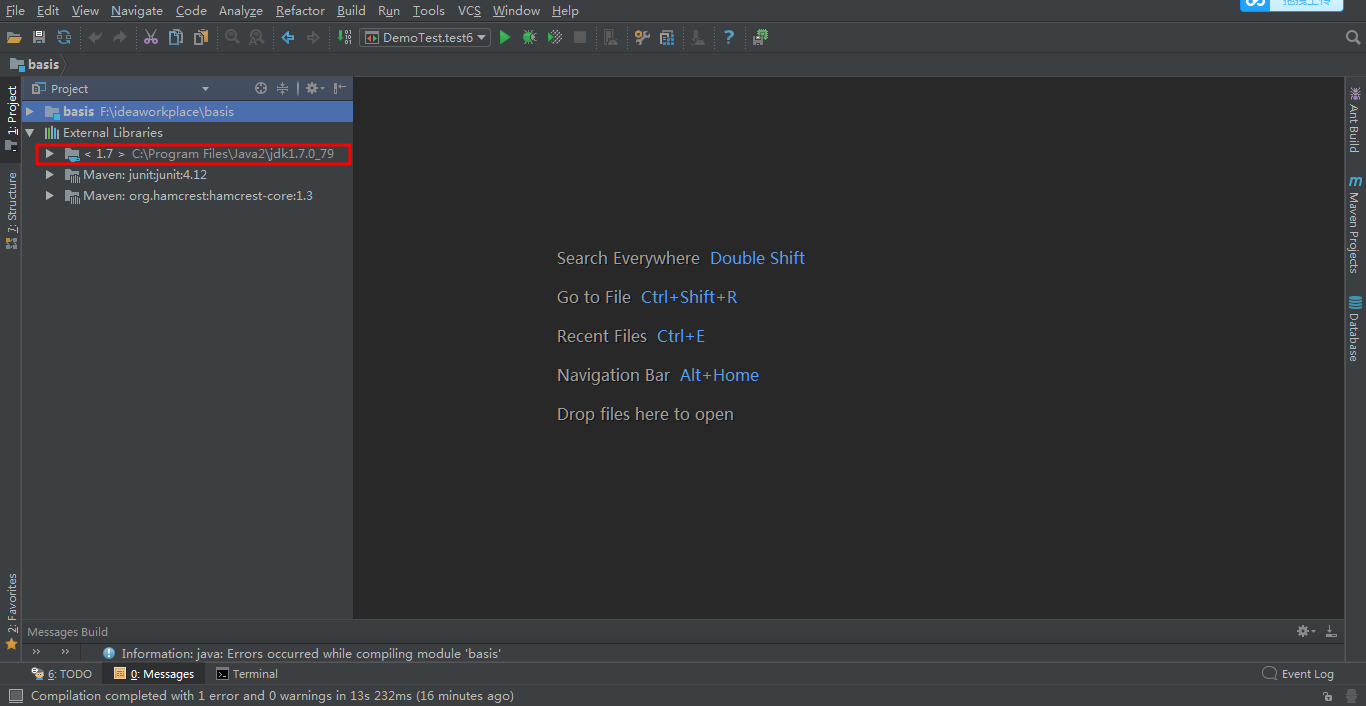Select Maven: junit:junit:4.12 library row
Image resolution: width=1366 pixels, height=706 pixels.
[x=188, y=174]
